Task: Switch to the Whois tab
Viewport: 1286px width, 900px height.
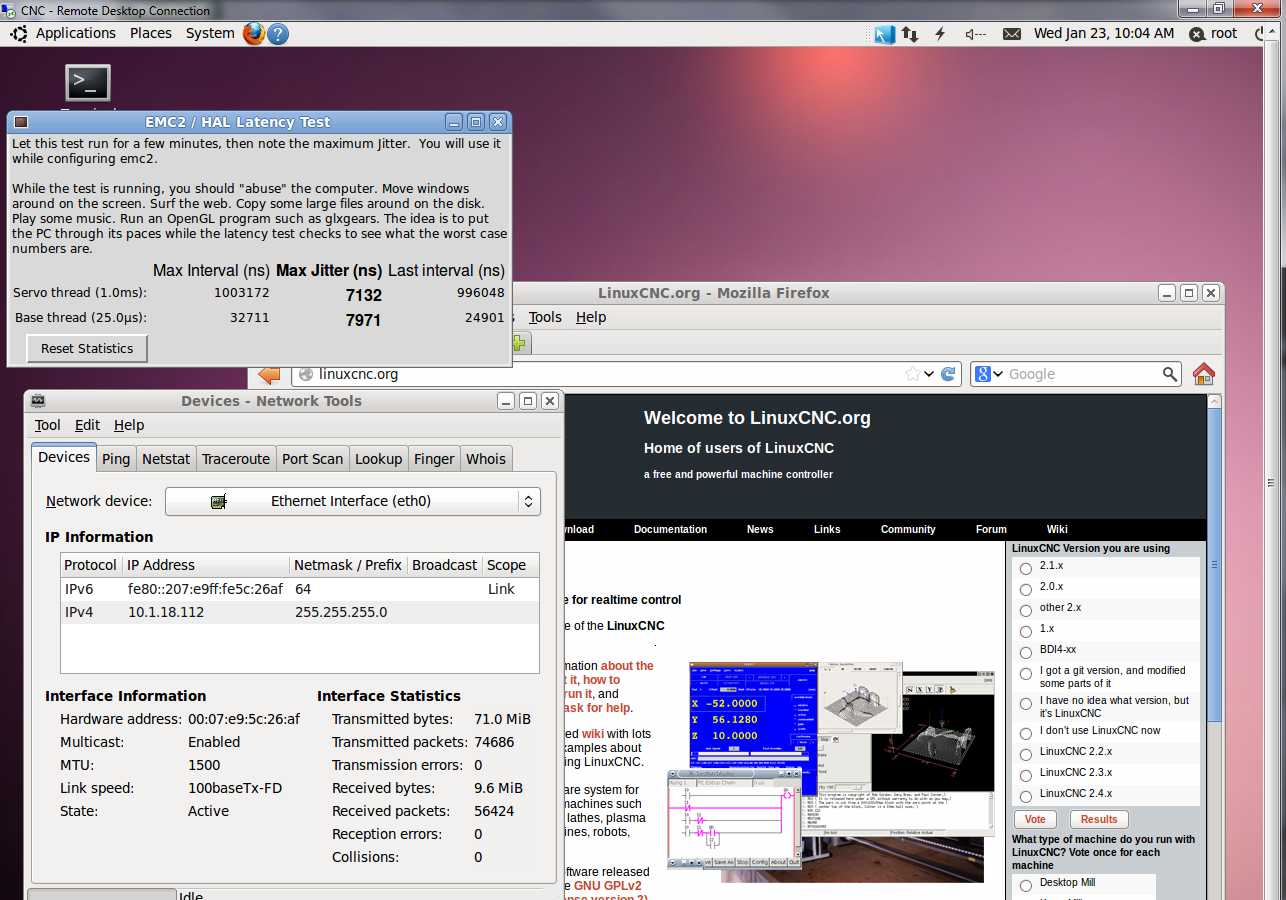Action: [x=486, y=459]
